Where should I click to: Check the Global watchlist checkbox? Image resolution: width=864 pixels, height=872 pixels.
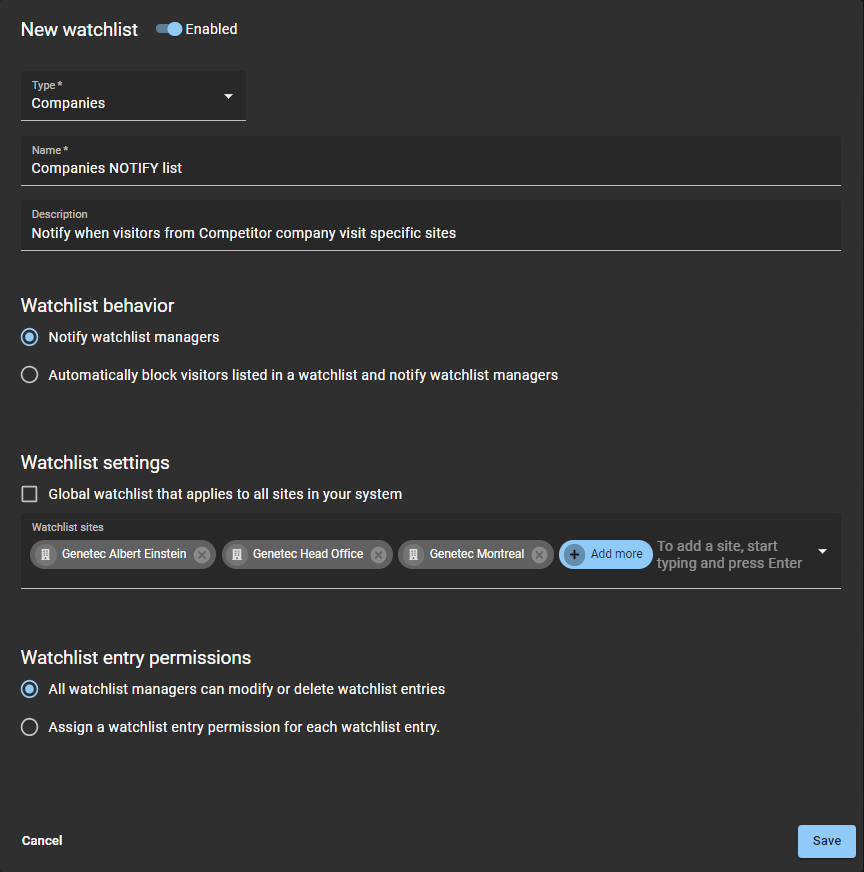30,494
